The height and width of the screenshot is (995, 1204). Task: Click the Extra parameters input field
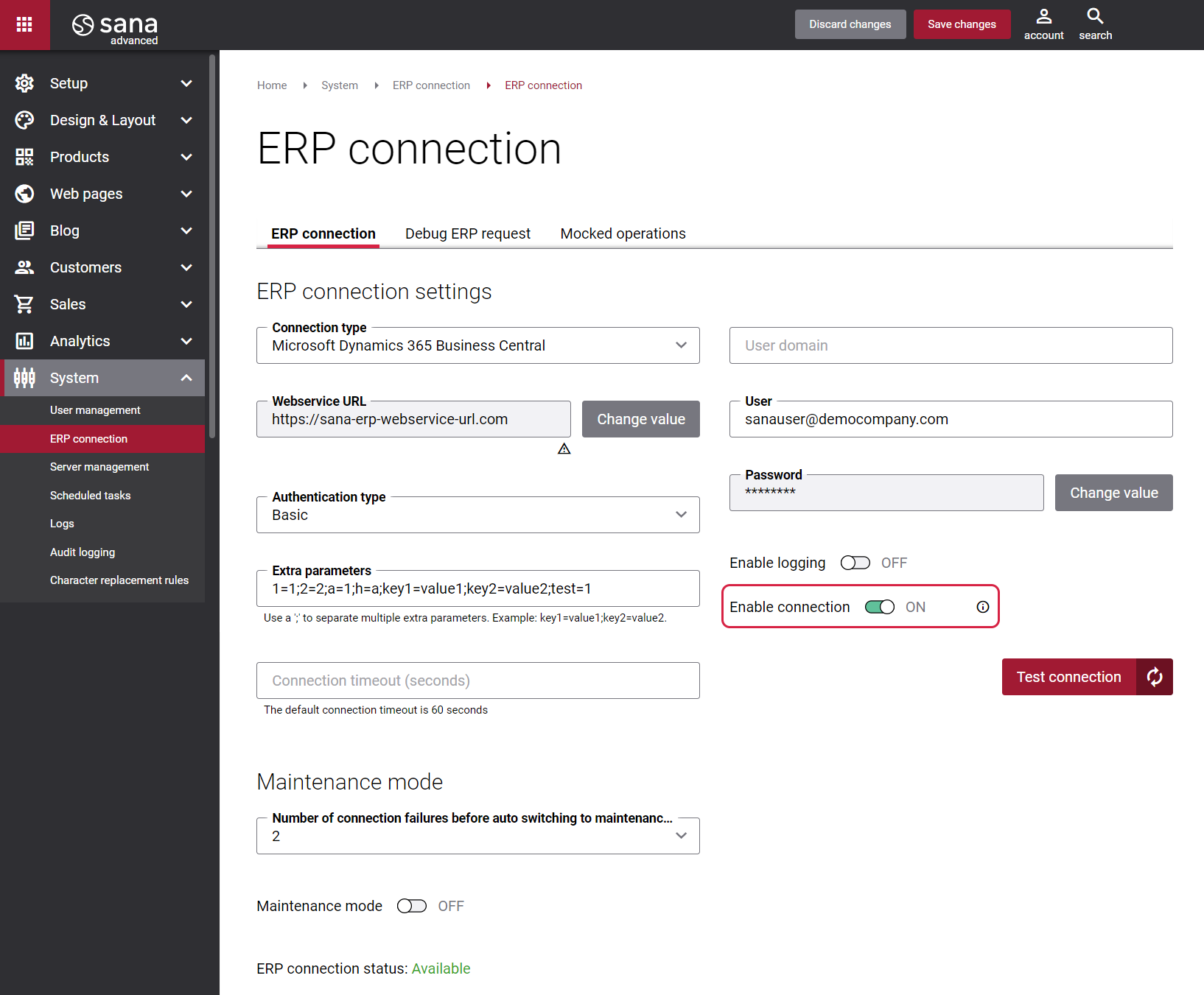(x=478, y=588)
